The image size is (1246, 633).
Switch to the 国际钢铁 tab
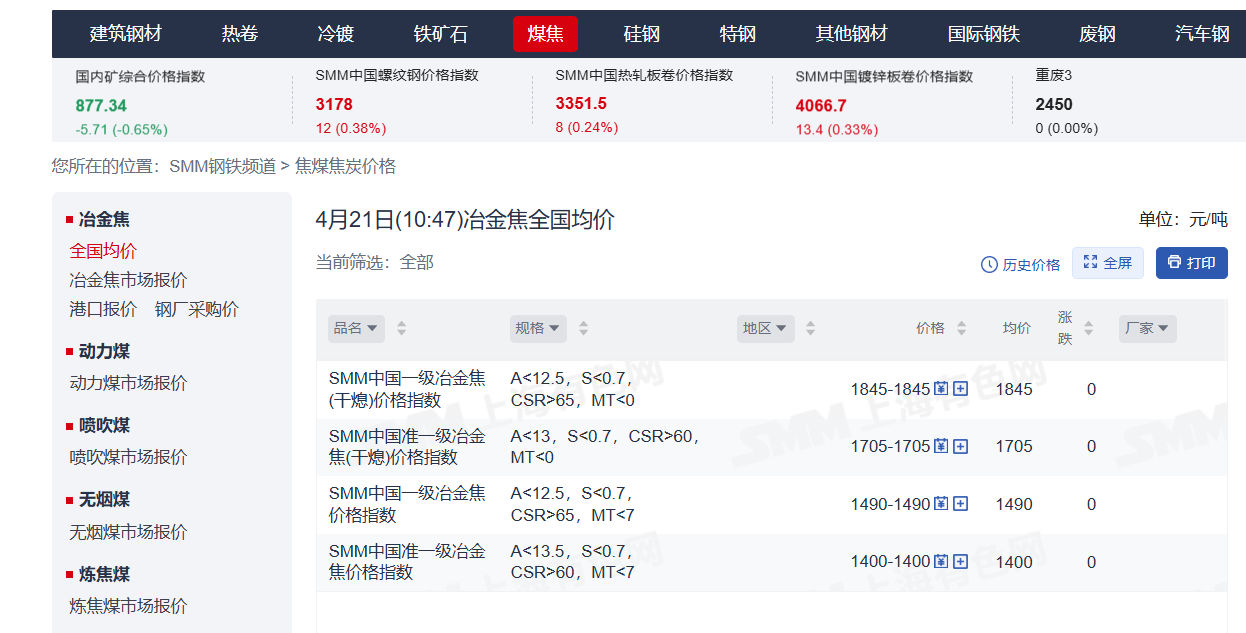(984, 34)
